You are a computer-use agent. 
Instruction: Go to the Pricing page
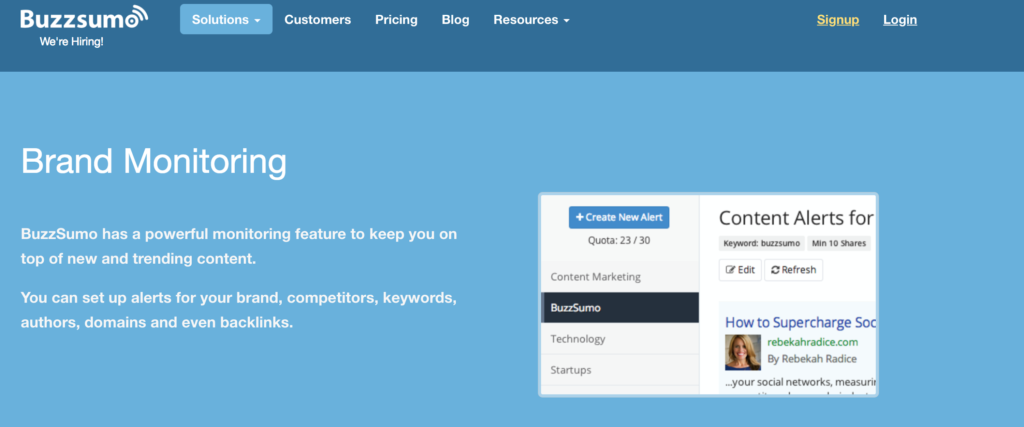(x=396, y=20)
